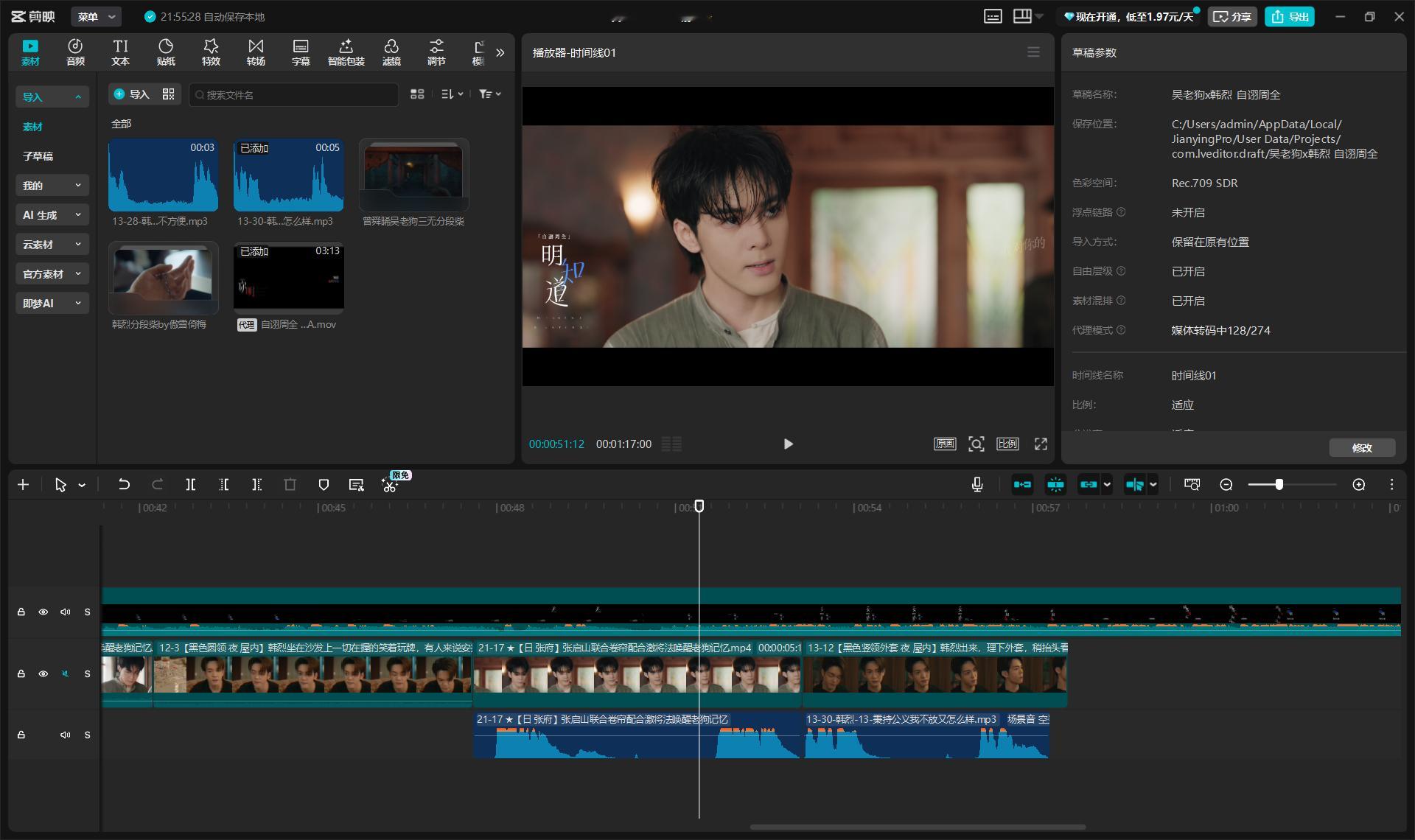This screenshot has width=1415, height=840.
Task: Open the 比例 aspect ratio icon
Action: point(1007,444)
